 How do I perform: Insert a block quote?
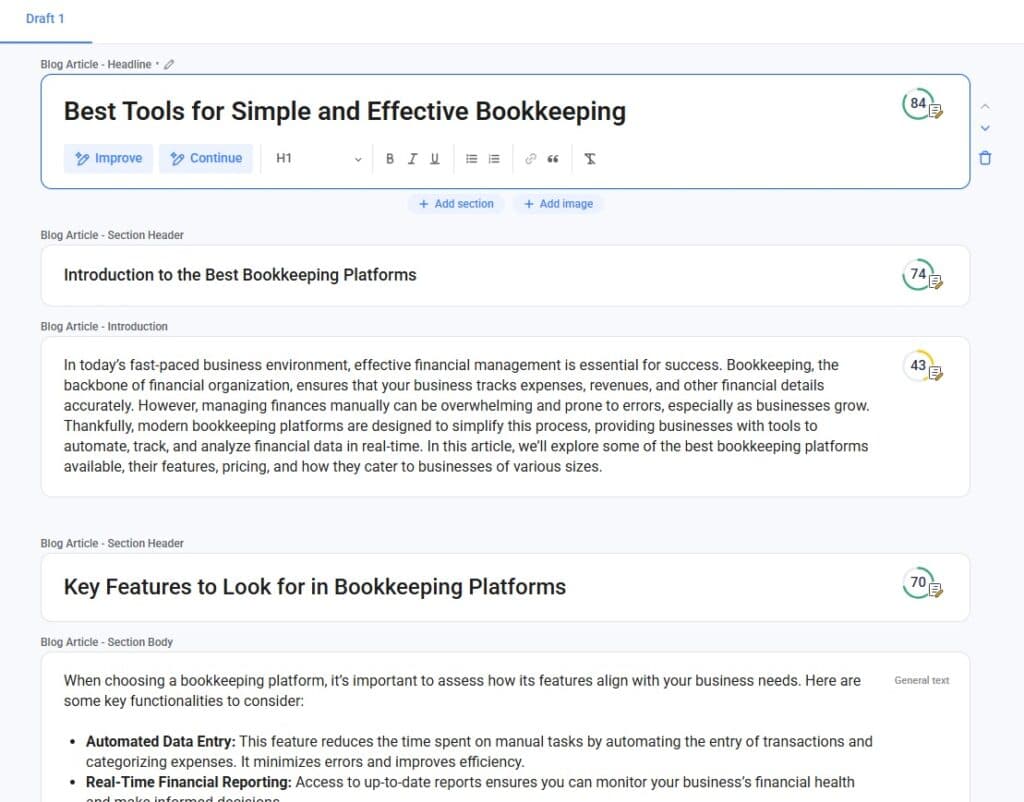click(553, 159)
